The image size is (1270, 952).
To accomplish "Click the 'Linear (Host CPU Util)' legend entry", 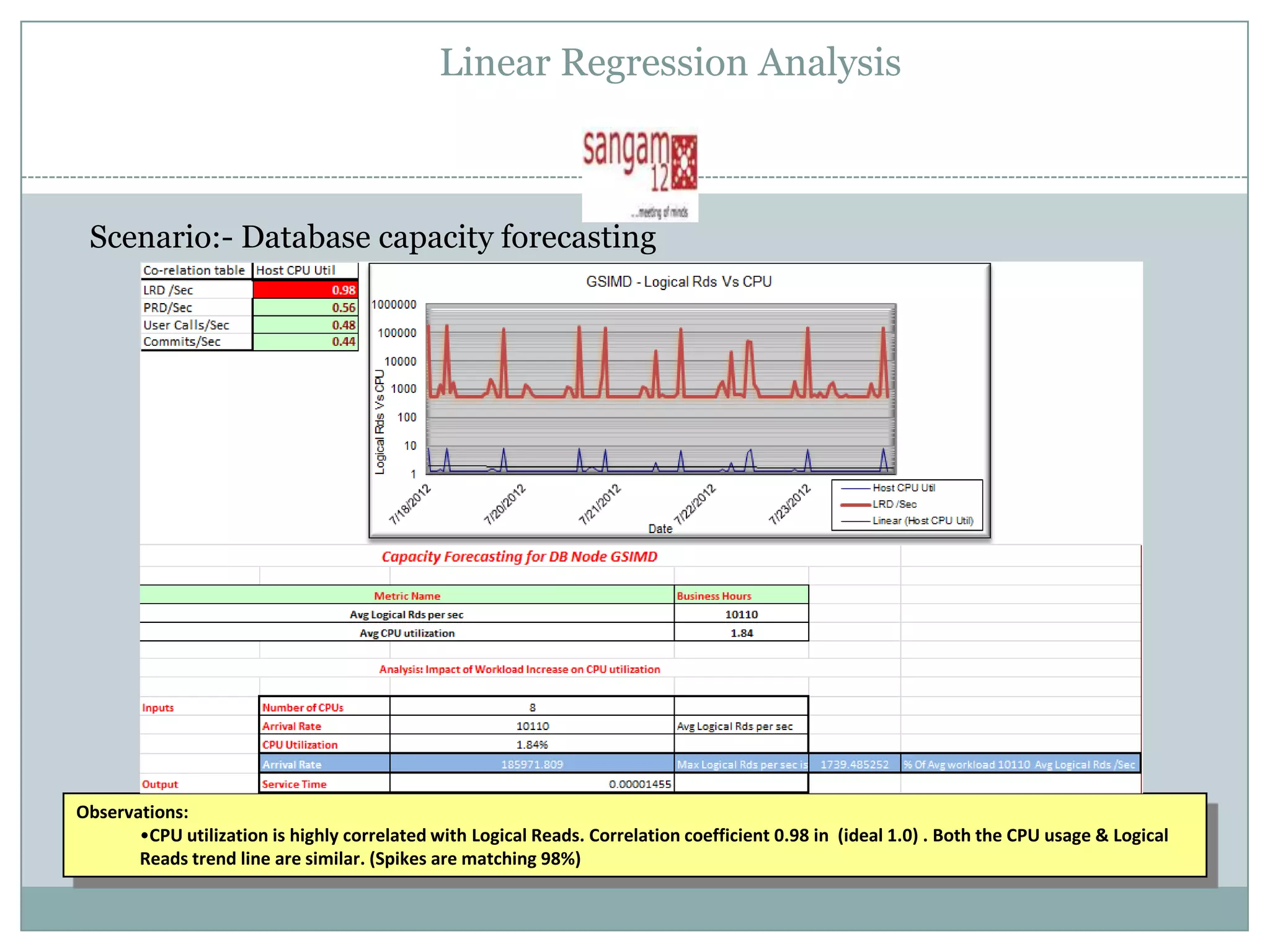I will (x=907, y=521).
